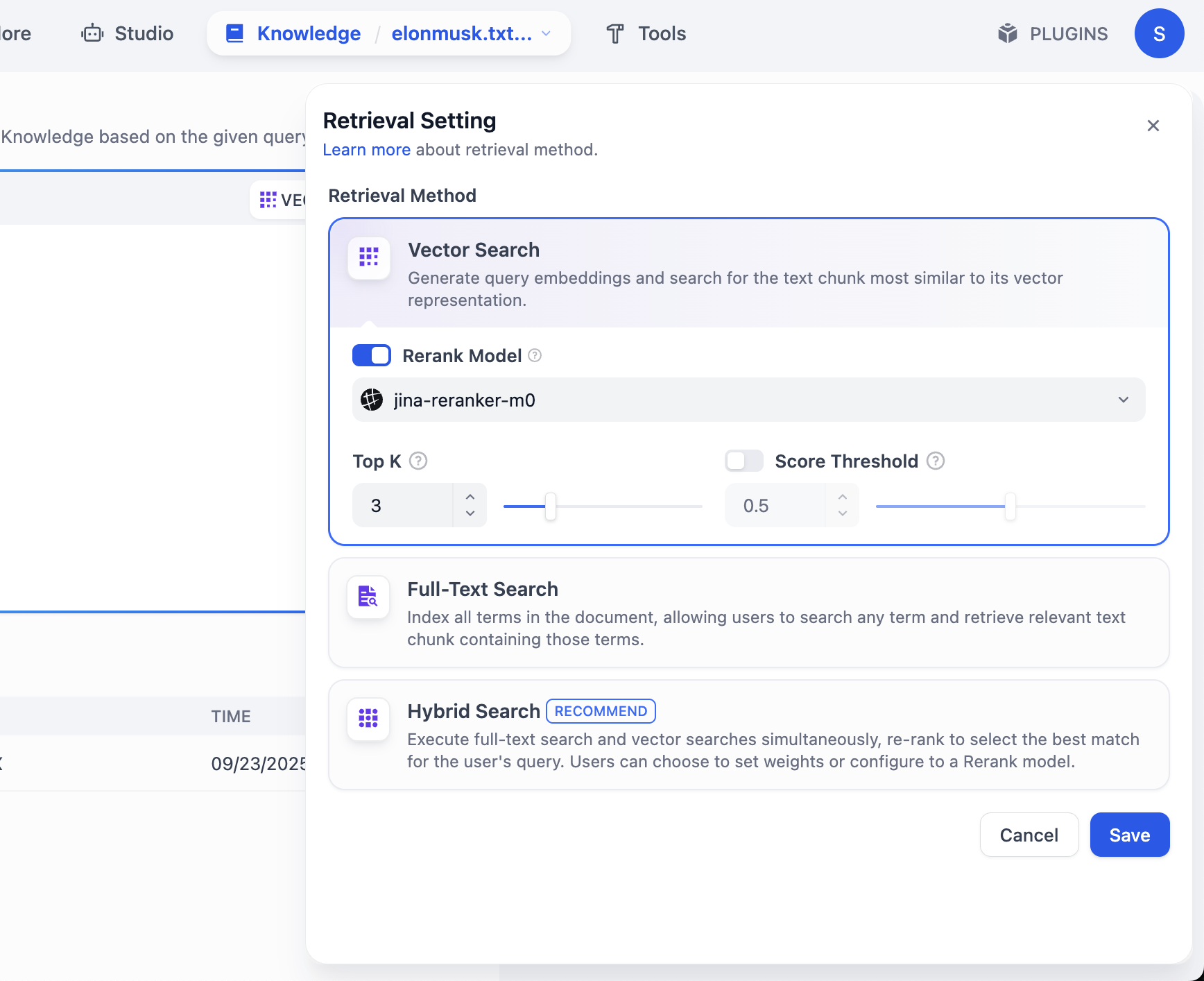1204x981 pixels.
Task: Expand the elonmusk.txt knowledge dropdown
Action: [x=547, y=33]
